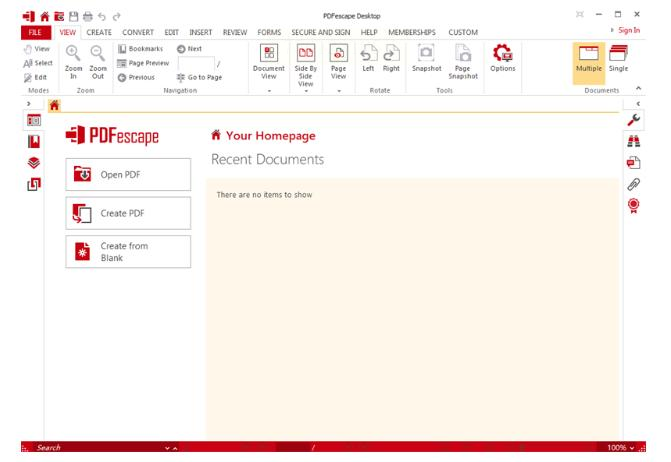Open the page thumbnails panel icon
This screenshot has width=671, height=462.
click(34, 121)
